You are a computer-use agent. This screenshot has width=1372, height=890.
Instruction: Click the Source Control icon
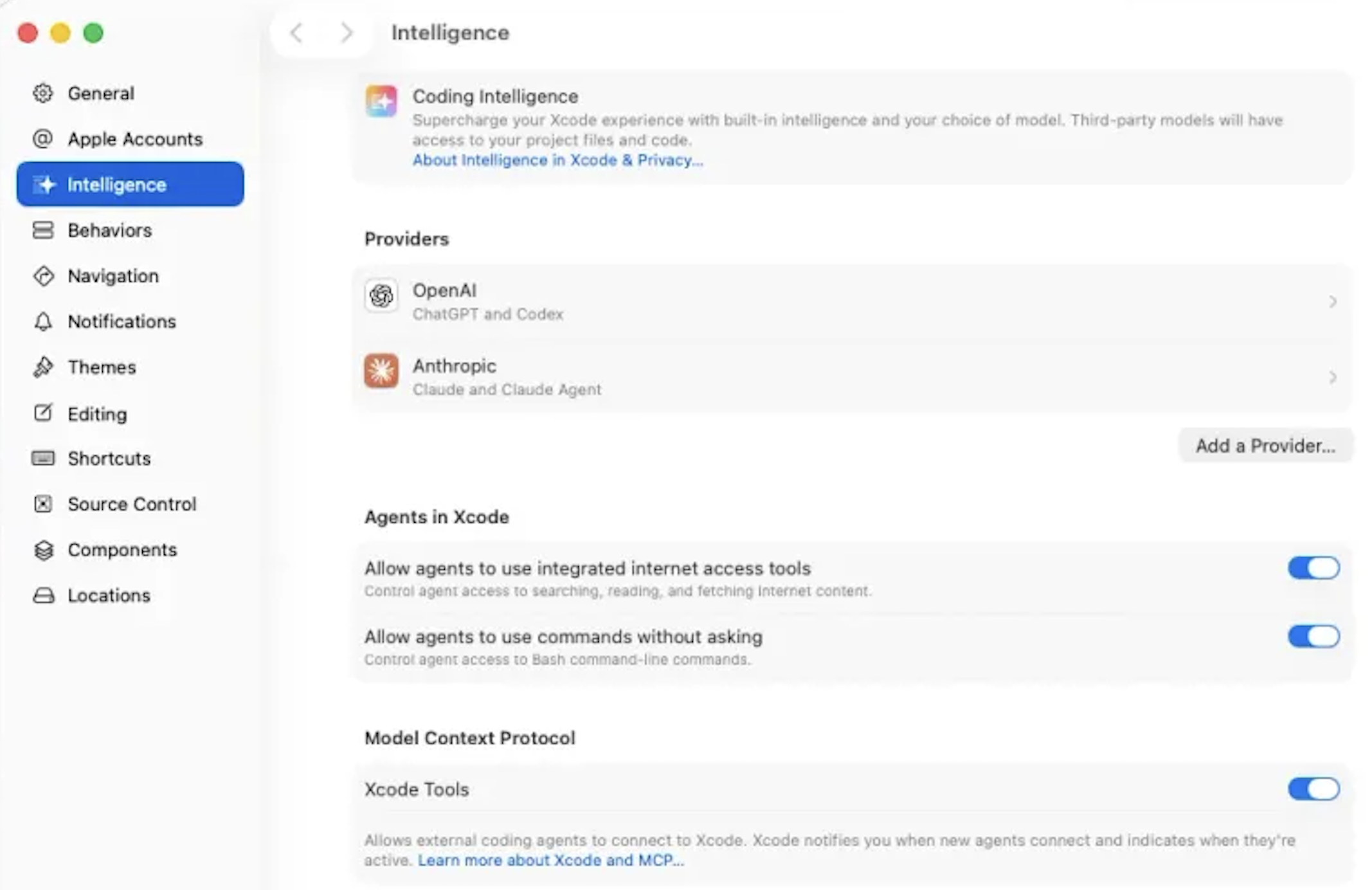(42, 504)
